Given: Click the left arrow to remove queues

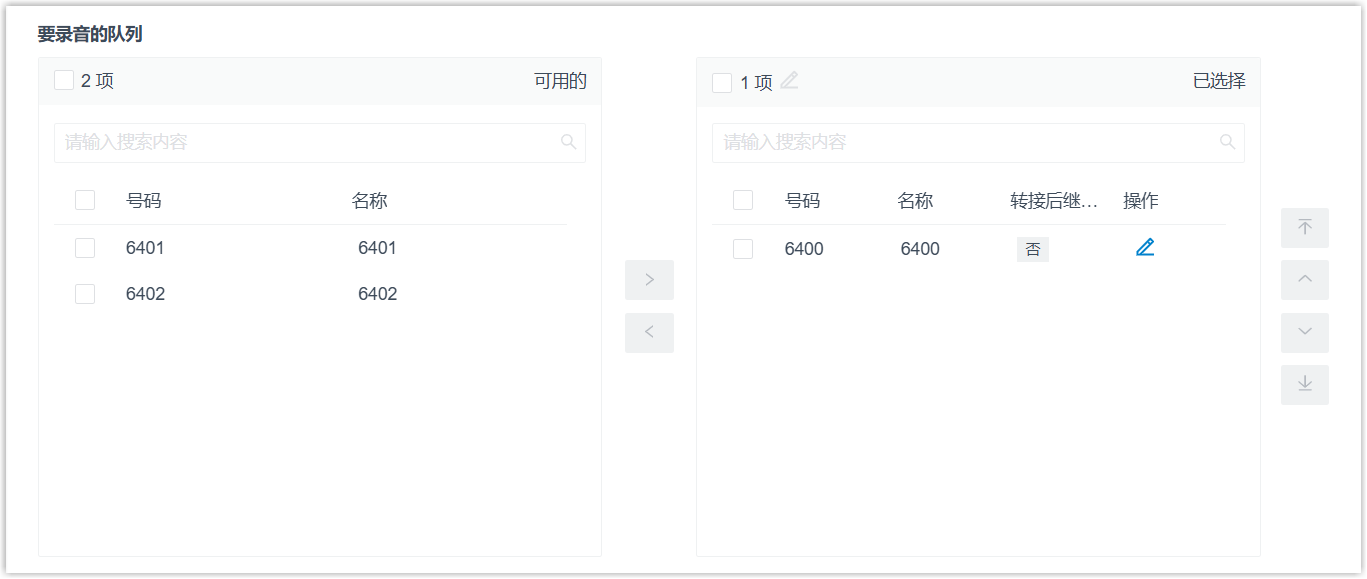Looking at the screenshot, I should [x=649, y=333].
